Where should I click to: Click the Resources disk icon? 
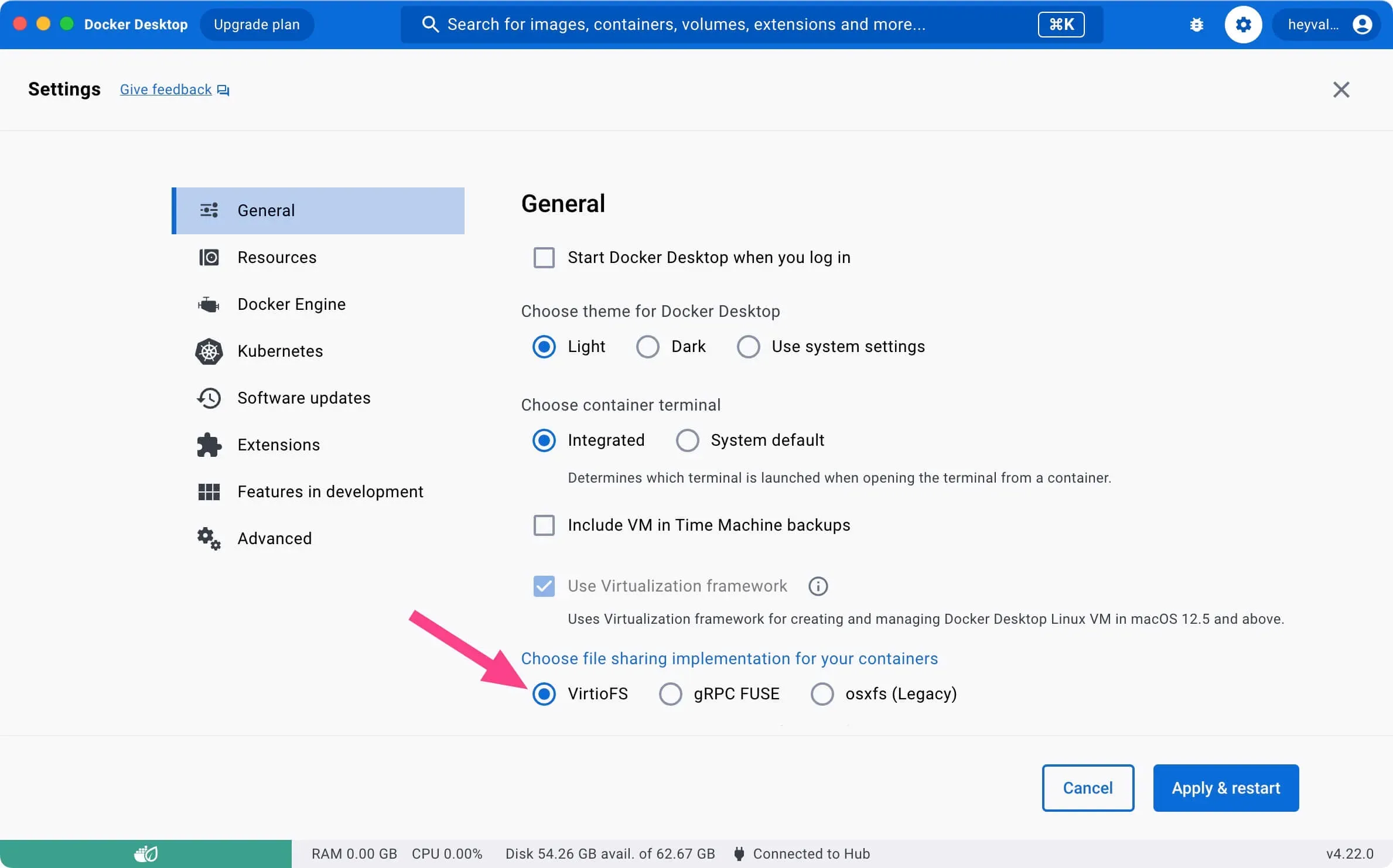point(209,257)
